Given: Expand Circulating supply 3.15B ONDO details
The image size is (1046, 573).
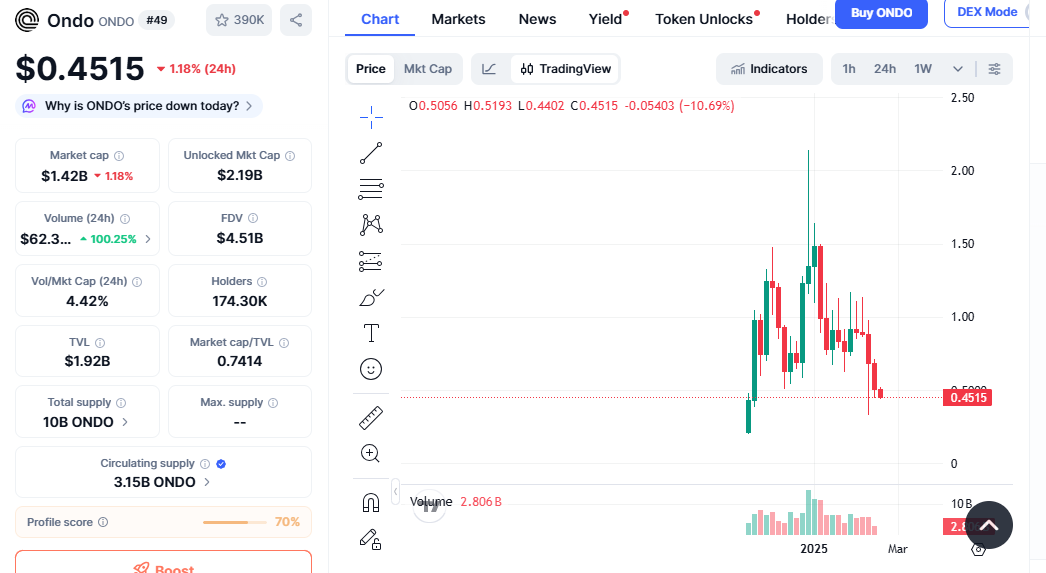Looking at the screenshot, I should click(162, 482).
